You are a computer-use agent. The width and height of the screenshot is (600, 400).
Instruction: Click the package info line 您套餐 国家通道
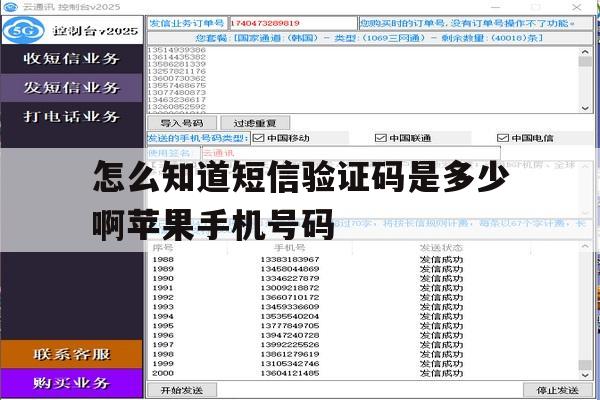pos(370,38)
